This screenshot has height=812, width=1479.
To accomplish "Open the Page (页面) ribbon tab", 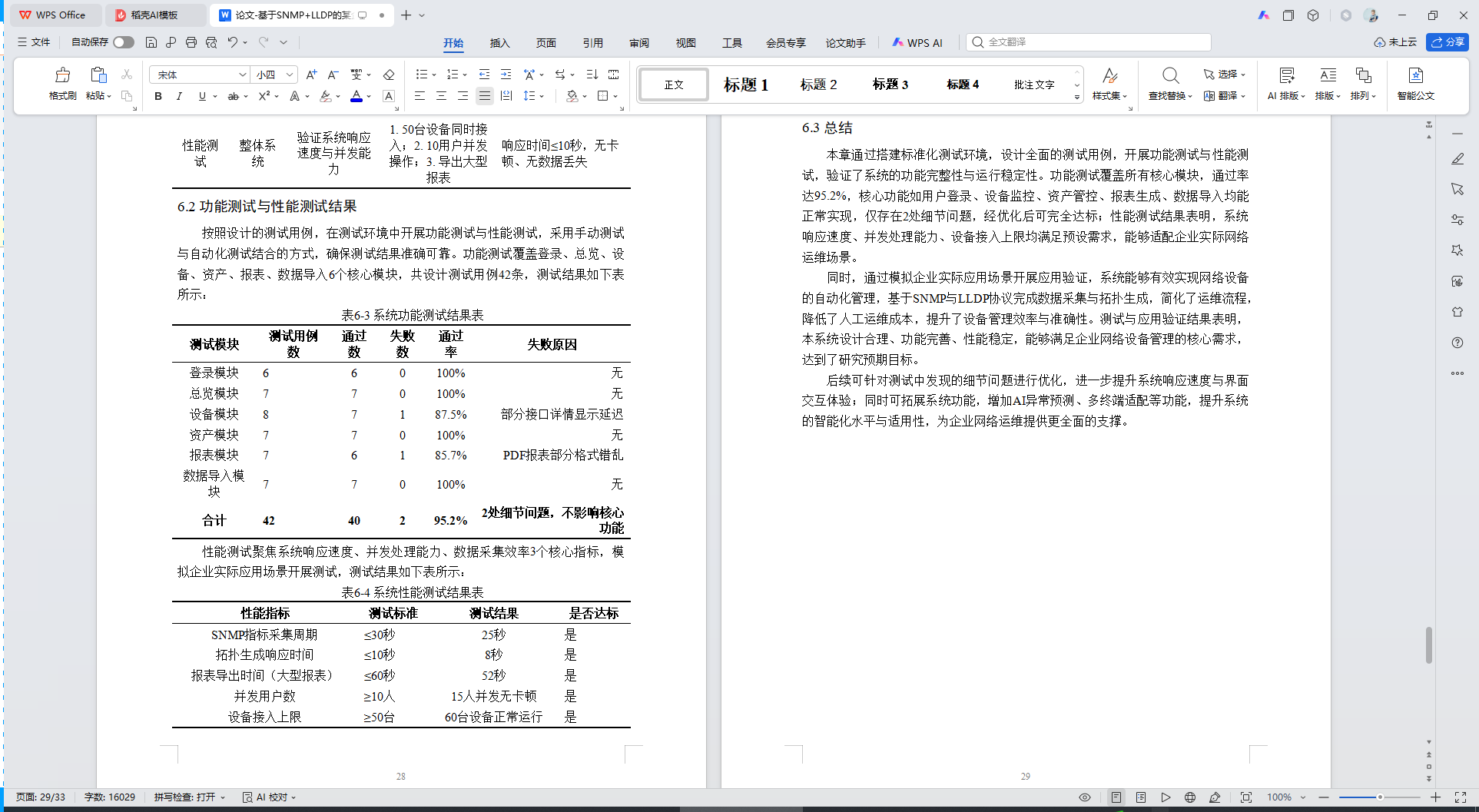I will (546, 43).
